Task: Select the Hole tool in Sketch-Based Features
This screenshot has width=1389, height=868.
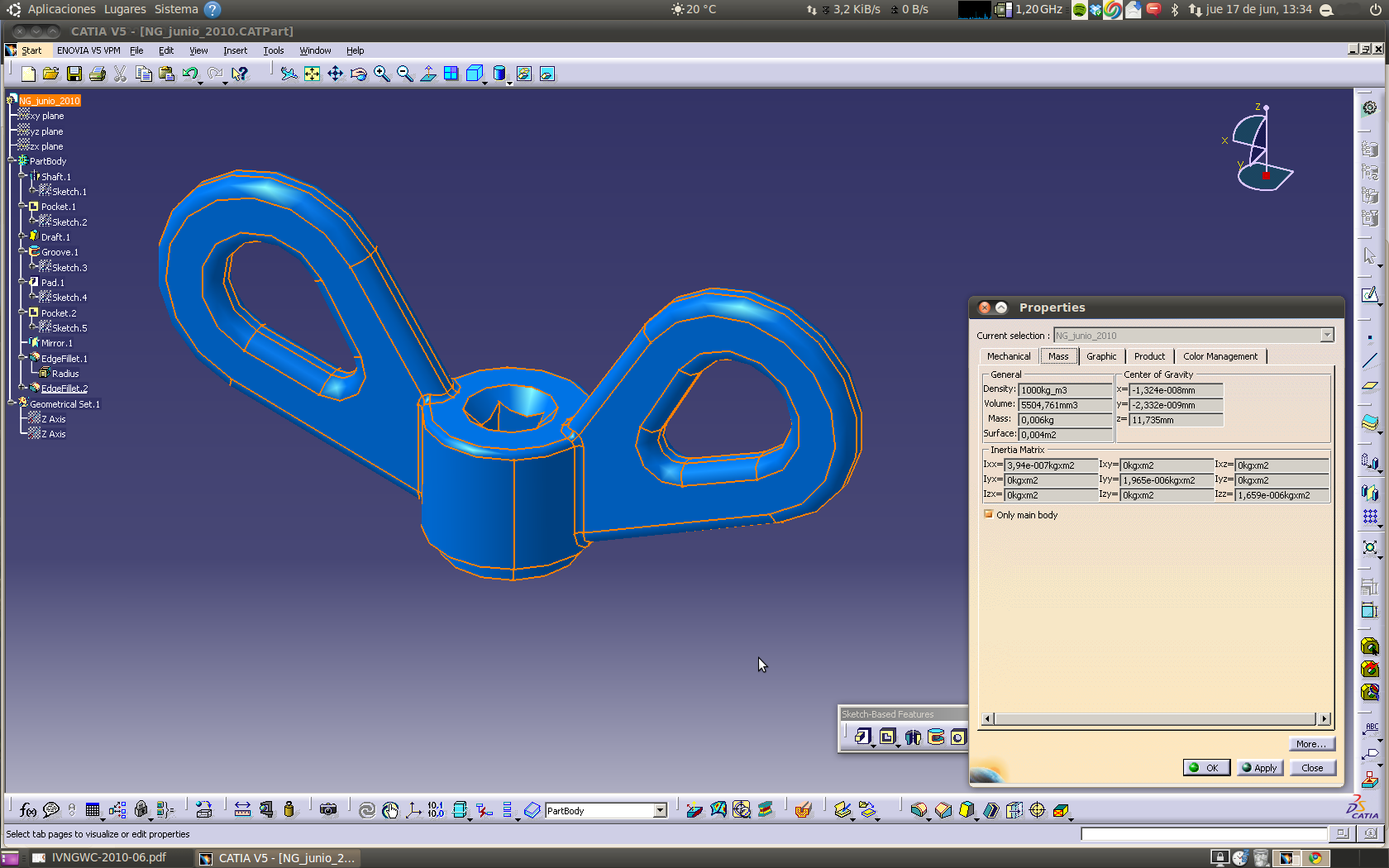Action: click(957, 737)
